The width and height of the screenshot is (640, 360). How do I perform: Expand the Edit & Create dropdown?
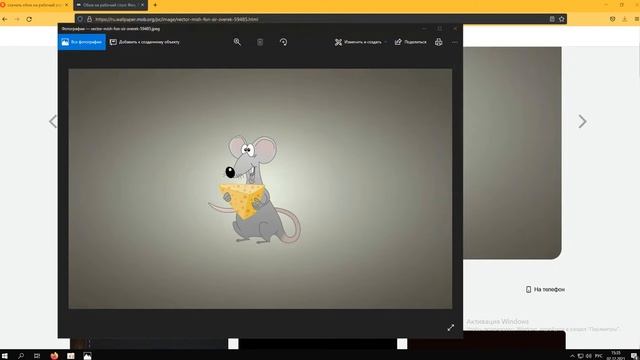[360, 42]
